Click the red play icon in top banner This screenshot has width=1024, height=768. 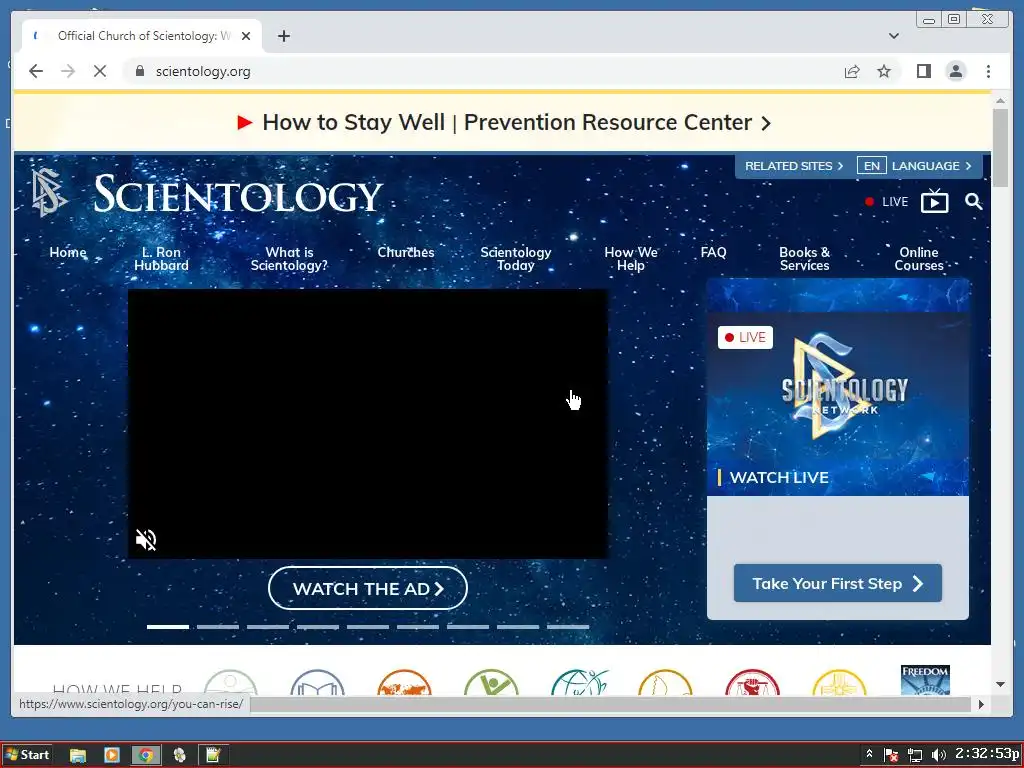(245, 122)
